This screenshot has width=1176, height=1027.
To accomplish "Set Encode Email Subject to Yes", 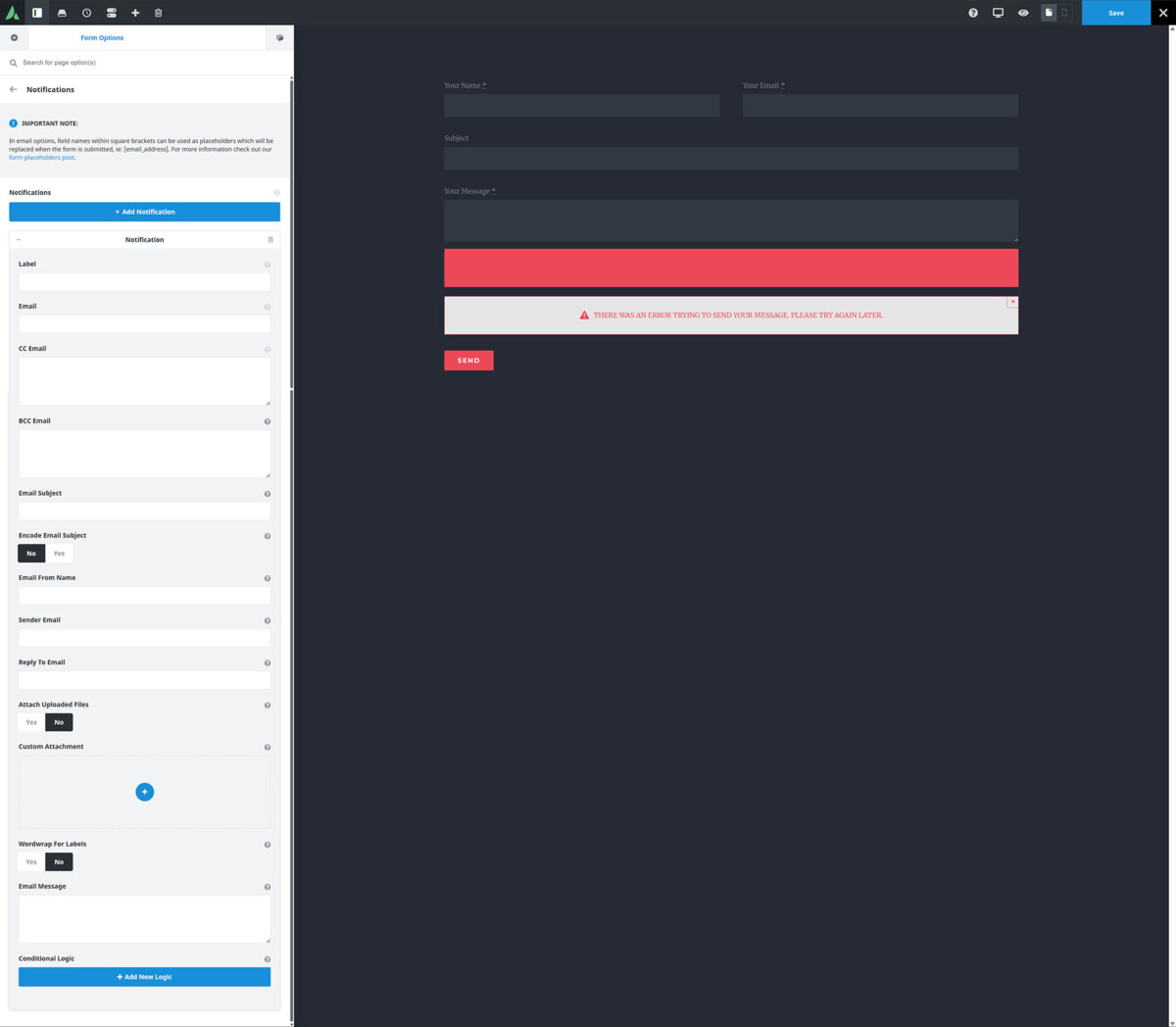I will pos(58,553).
